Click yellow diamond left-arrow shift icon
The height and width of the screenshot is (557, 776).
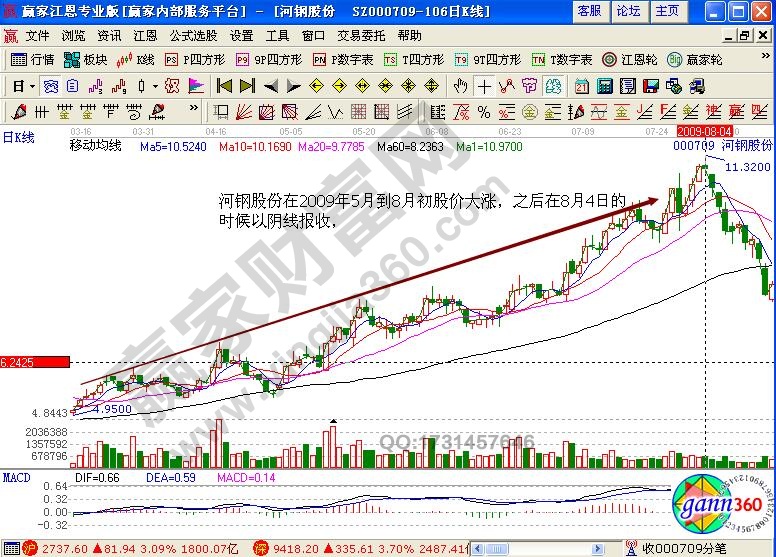pos(316,86)
